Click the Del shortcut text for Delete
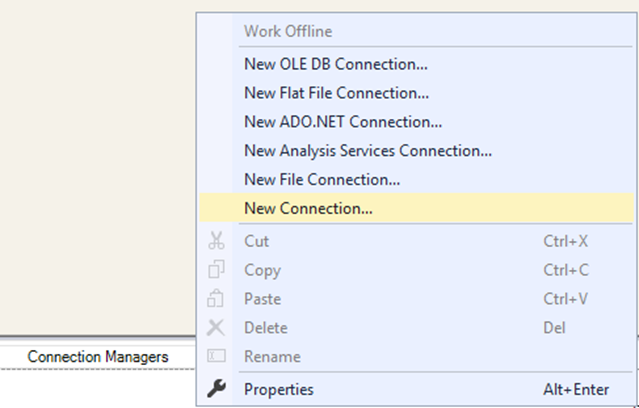This screenshot has width=639, height=408. point(555,328)
